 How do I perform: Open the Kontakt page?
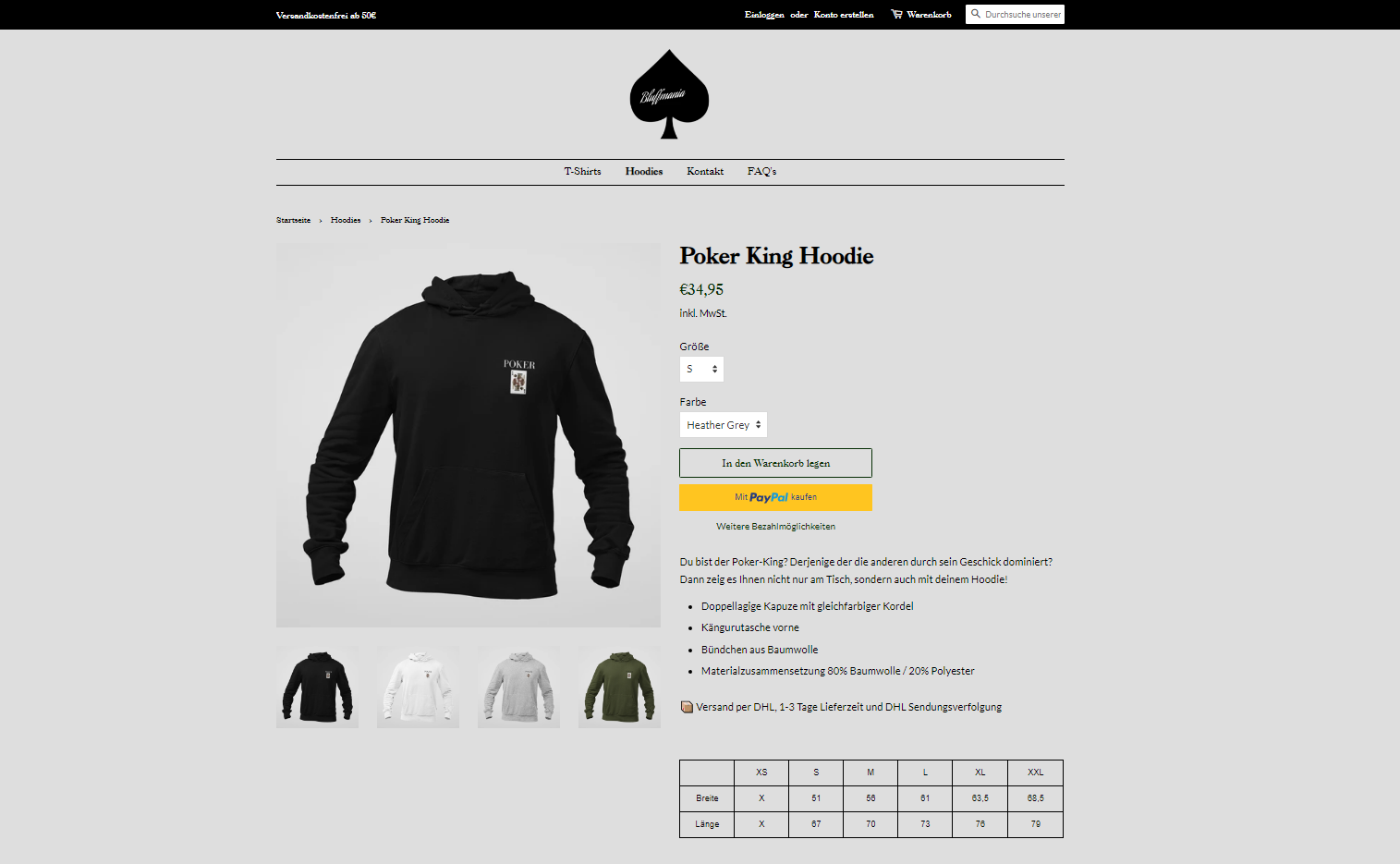coord(705,172)
